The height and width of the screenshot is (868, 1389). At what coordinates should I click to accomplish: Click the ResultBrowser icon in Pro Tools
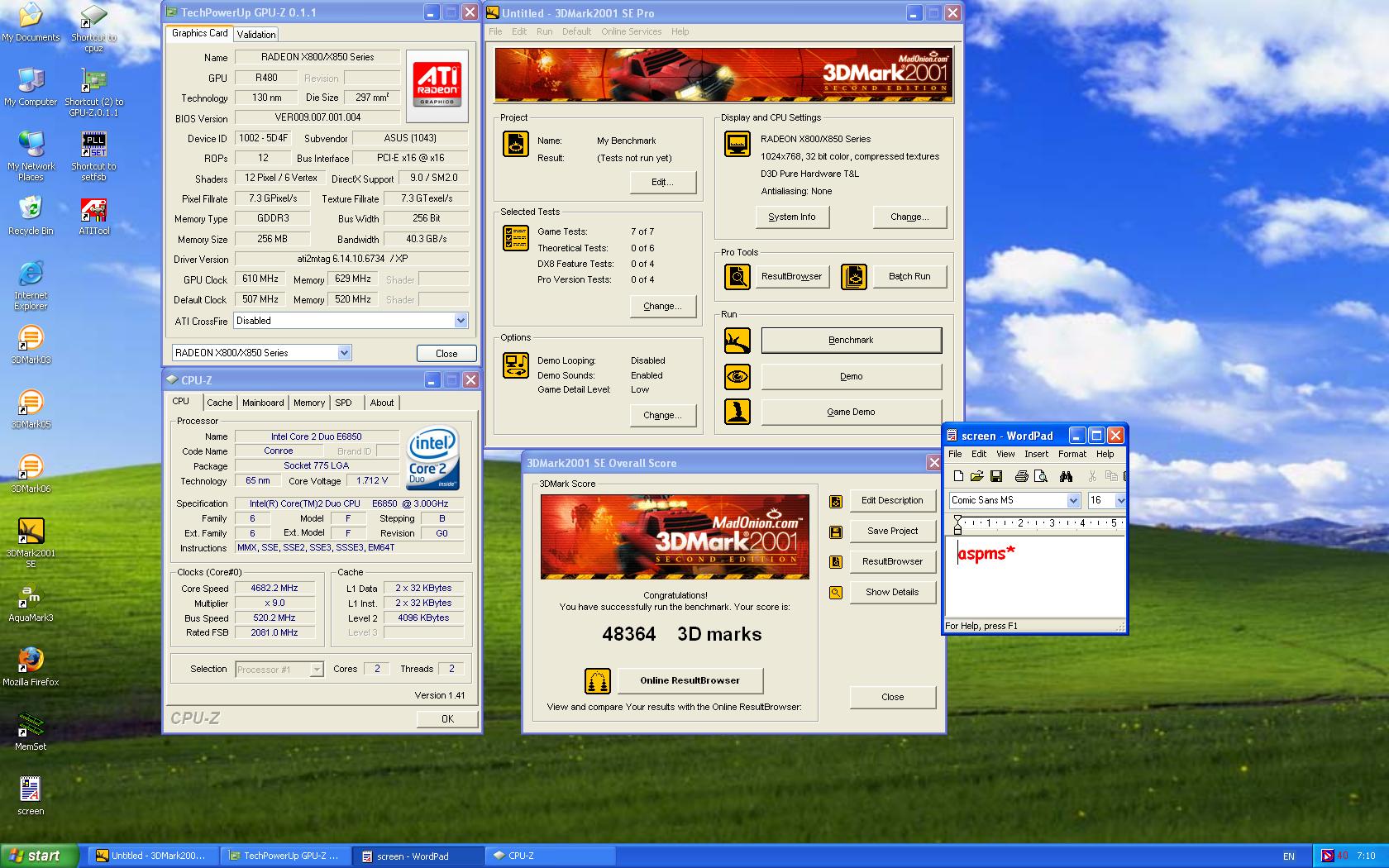coord(737,276)
